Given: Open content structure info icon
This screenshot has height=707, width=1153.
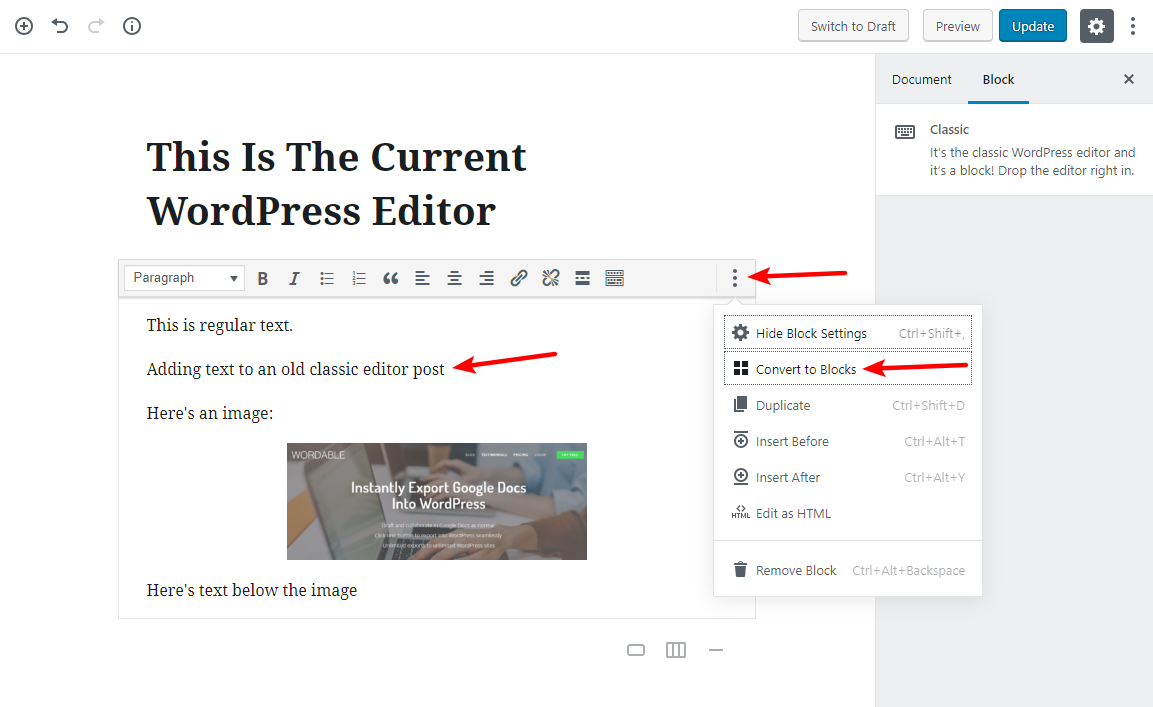Looking at the screenshot, I should tap(132, 26).
